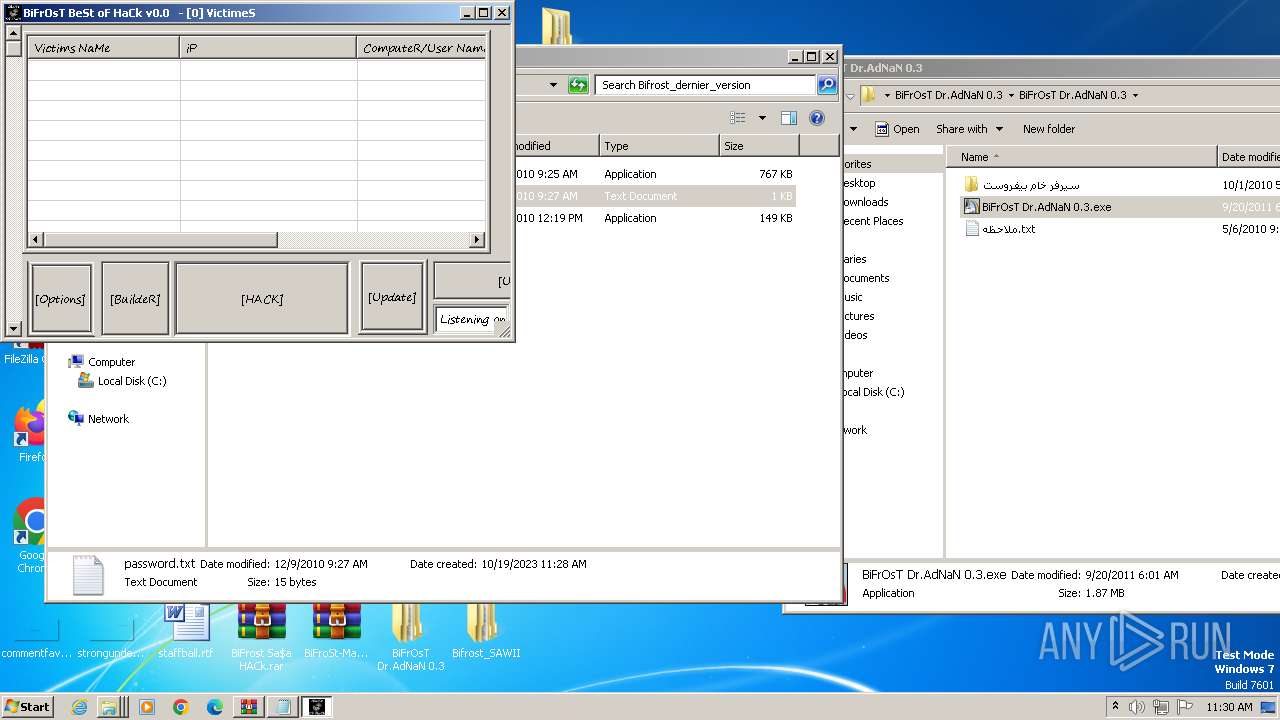The image size is (1280, 720).
Task: Open File Explorer from the taskbar
Action: tap(110, 706)
